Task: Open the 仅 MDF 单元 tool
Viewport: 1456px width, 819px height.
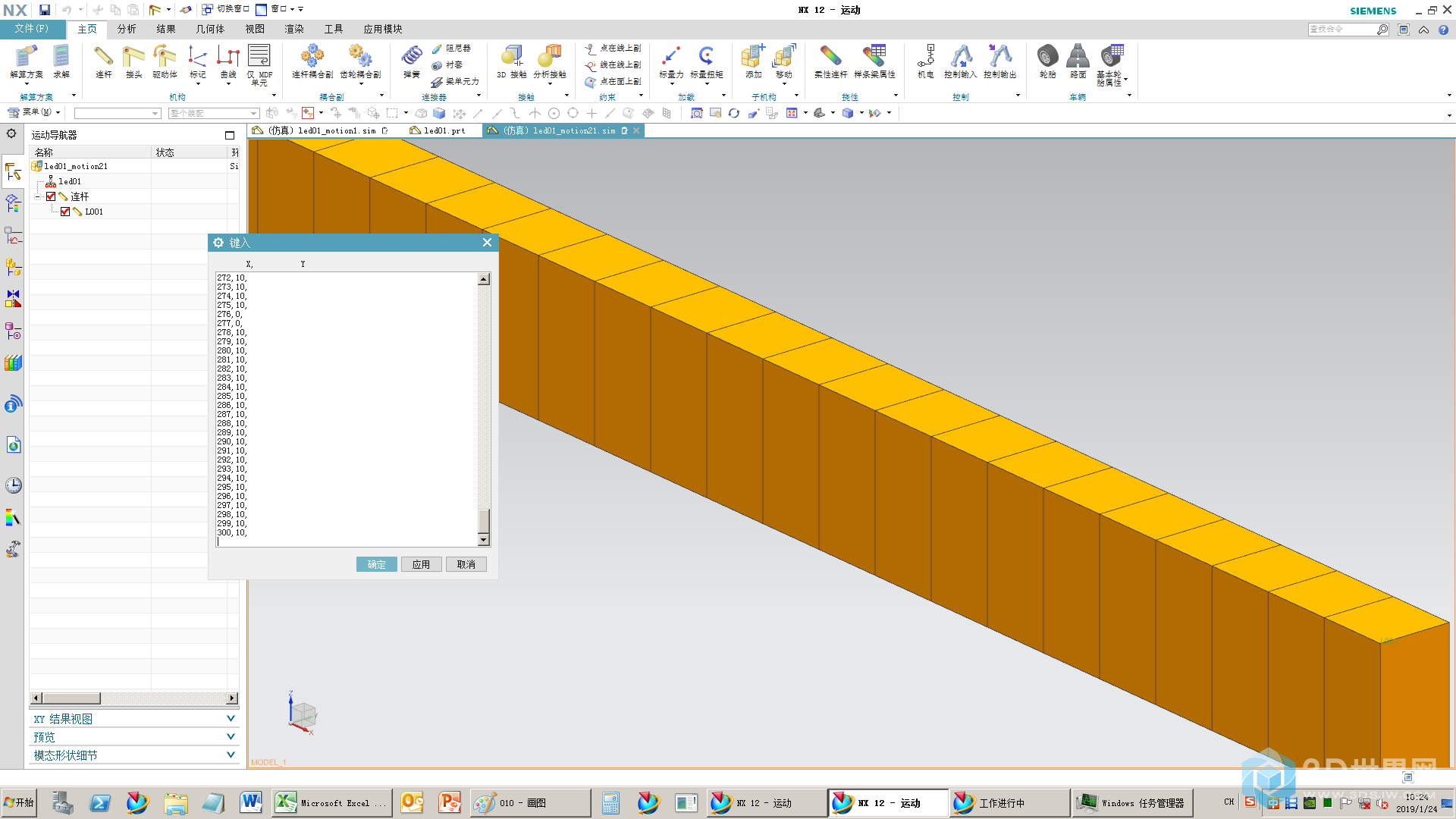Action: coord(259,64)
